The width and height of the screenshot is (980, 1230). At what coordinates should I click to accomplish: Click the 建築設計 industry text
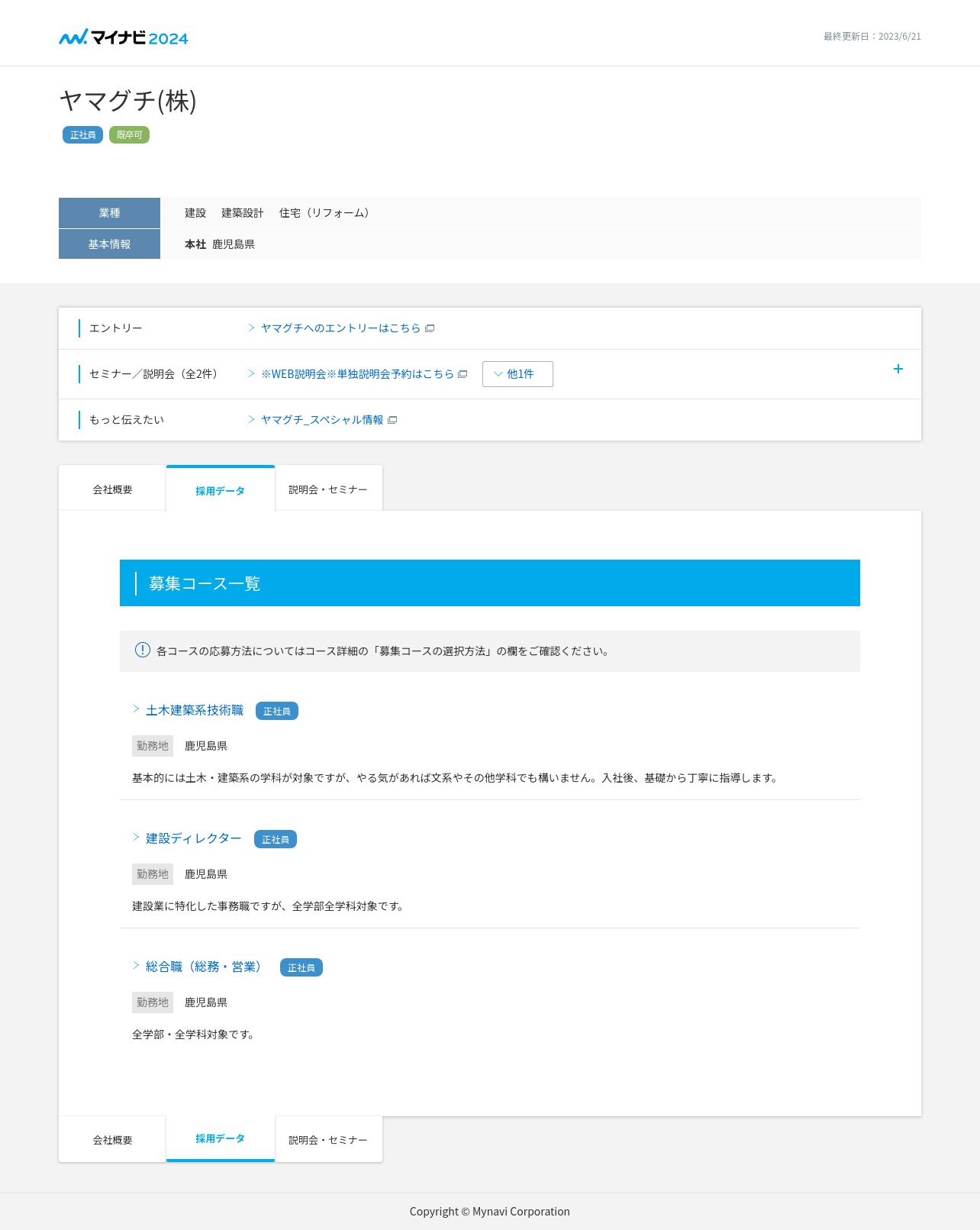tap(243, 213)
